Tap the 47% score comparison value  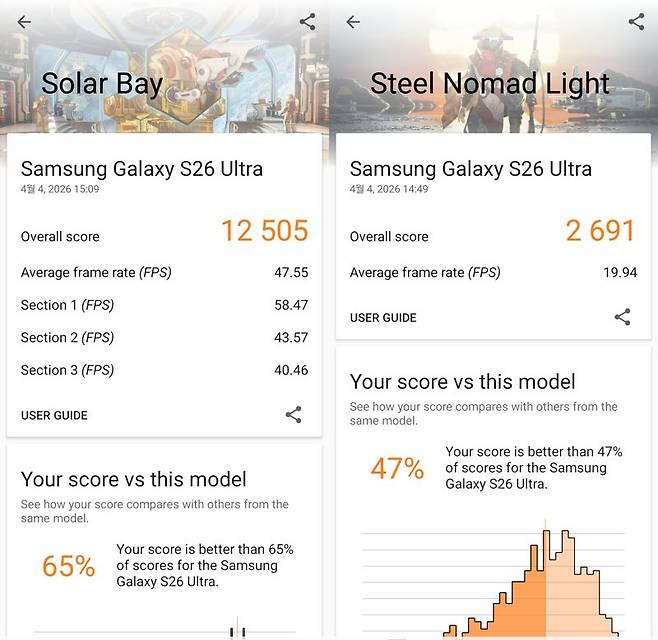click(397, 468)
